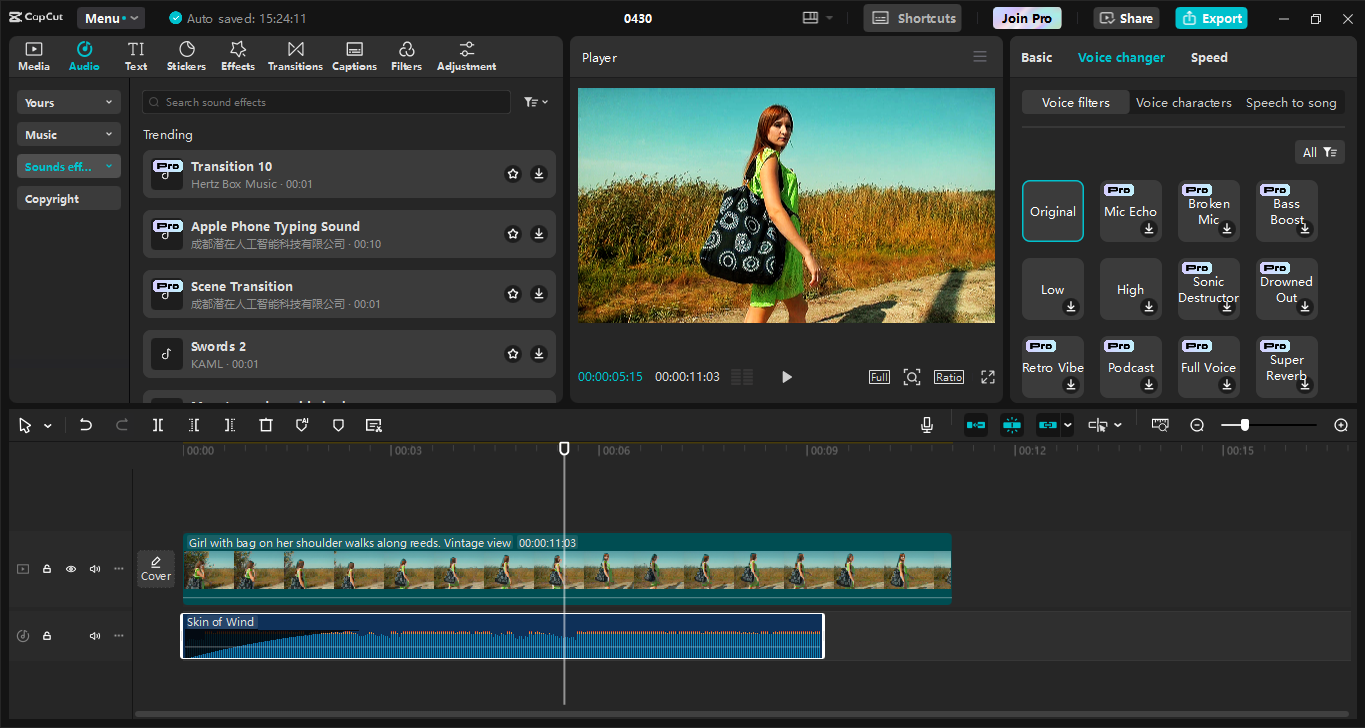
Task: Delete selection with the trash icon
Action: [x=266, y=425]
